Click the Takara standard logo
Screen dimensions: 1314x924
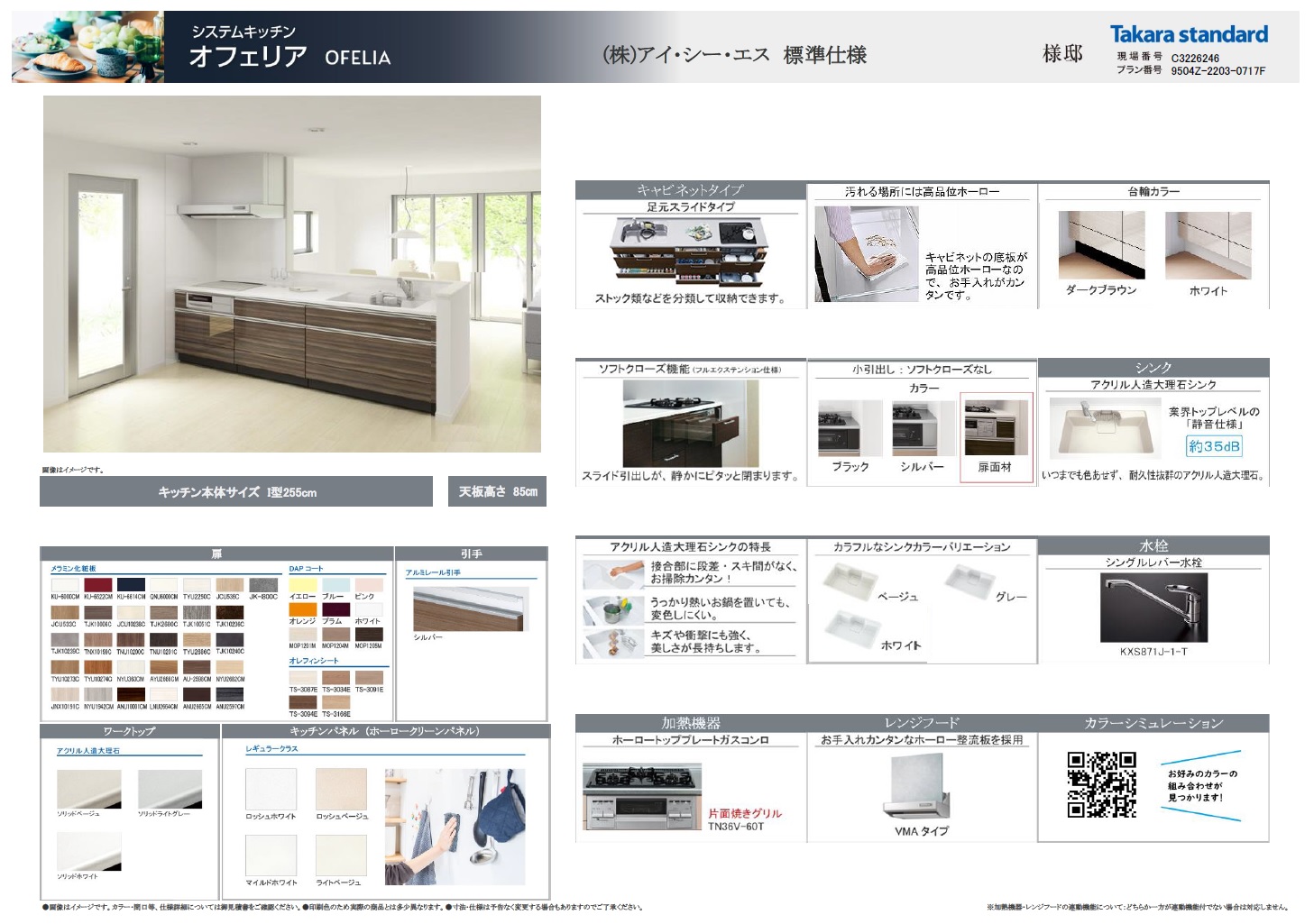click(x=1189, y=35)
